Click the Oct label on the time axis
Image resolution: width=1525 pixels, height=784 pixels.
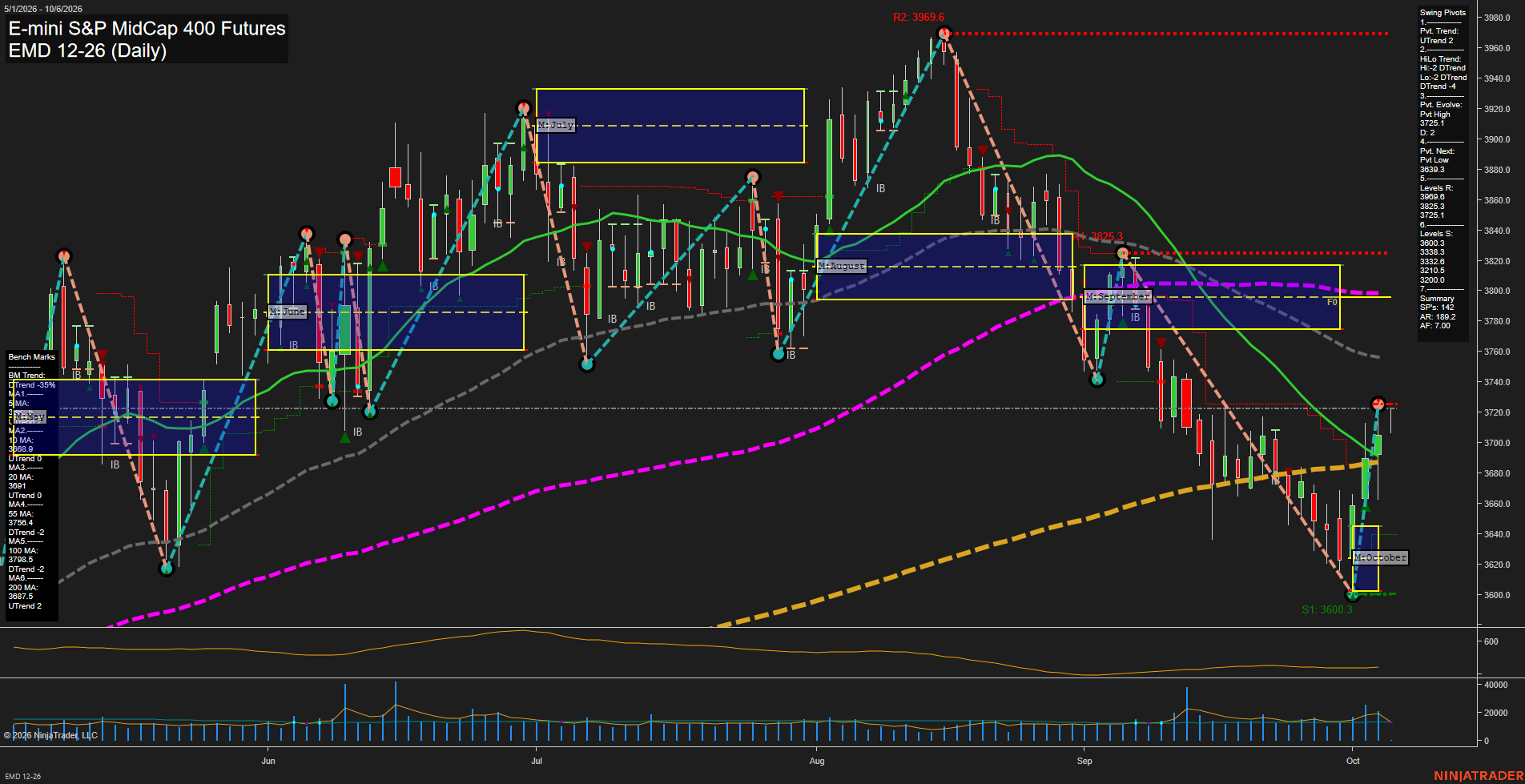point(1353,761)
